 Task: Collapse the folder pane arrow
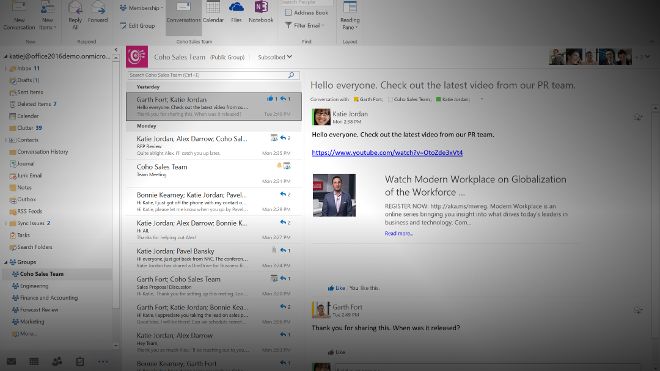point(116,50)
